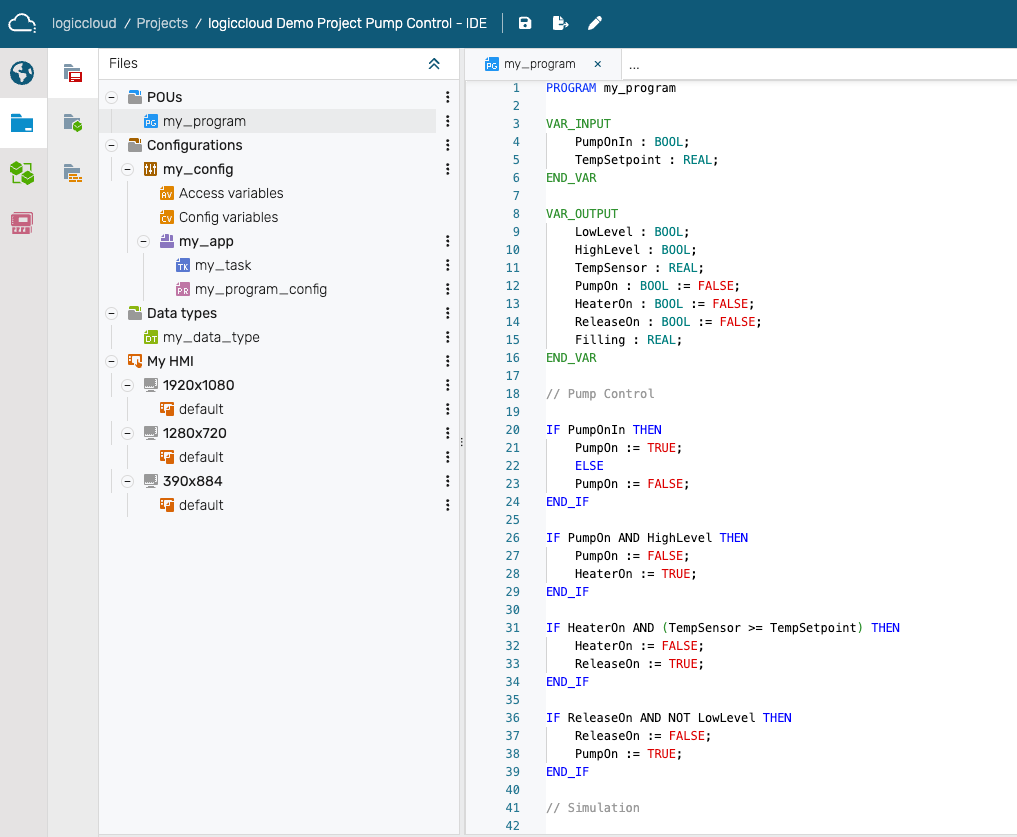1017x837 pixels.
Task: Select the pink device sidebar icon
Action: tap(22, 223)
